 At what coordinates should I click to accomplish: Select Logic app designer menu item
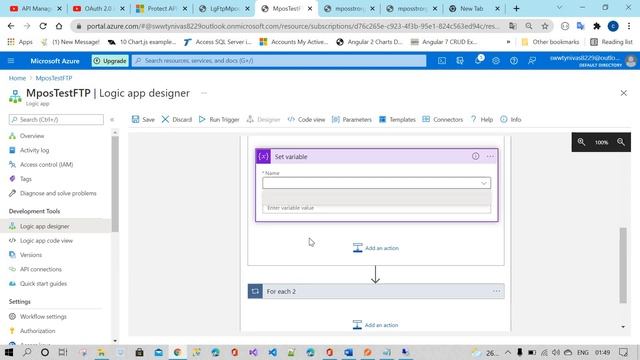[44, 226]
